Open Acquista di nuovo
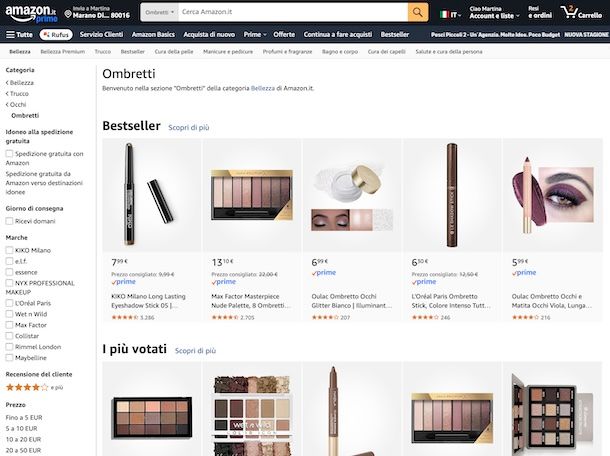The width and height of the screenshot is (610, 456). coord(209,35)
